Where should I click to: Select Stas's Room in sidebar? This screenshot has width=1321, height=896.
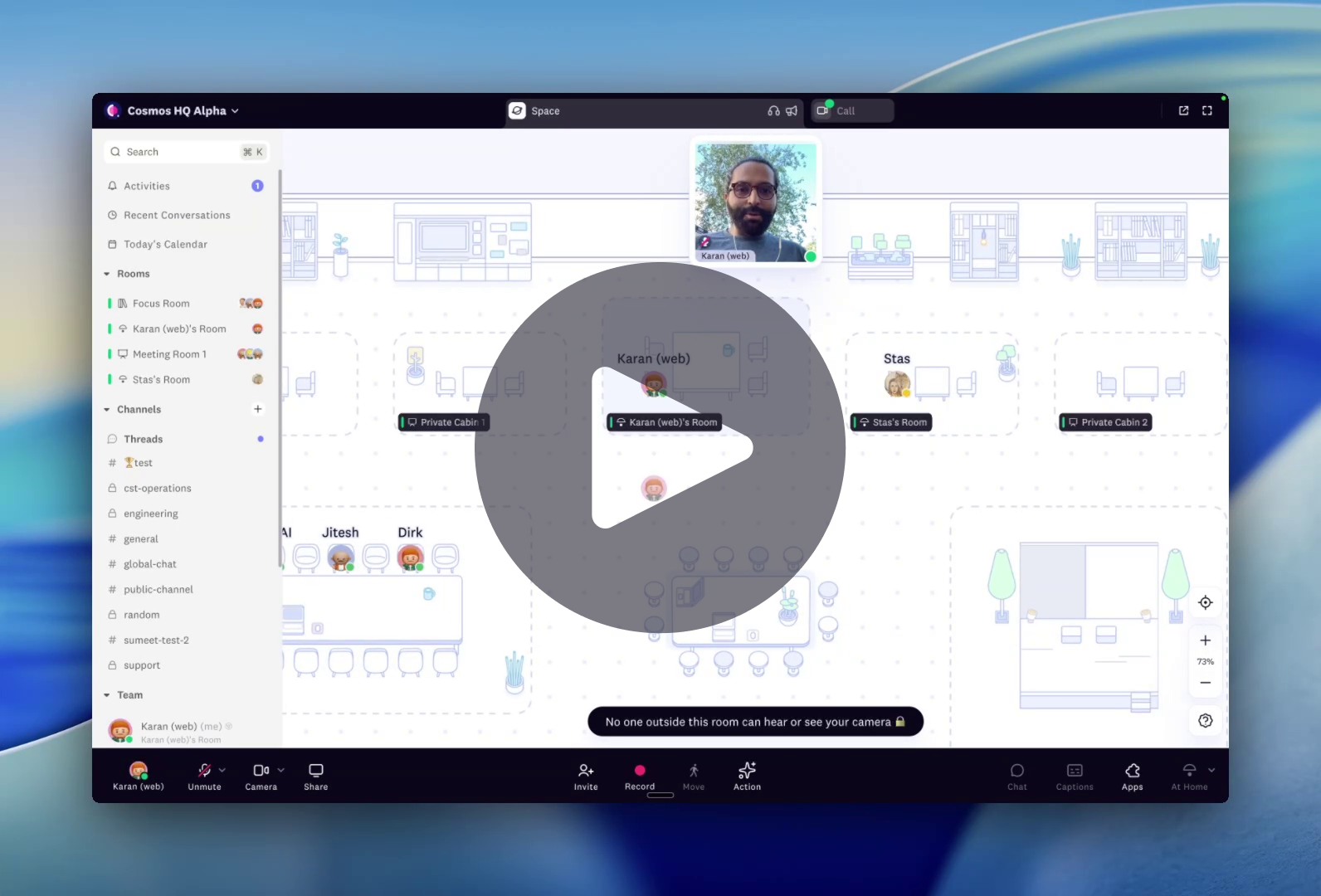(x=186, y=379)
